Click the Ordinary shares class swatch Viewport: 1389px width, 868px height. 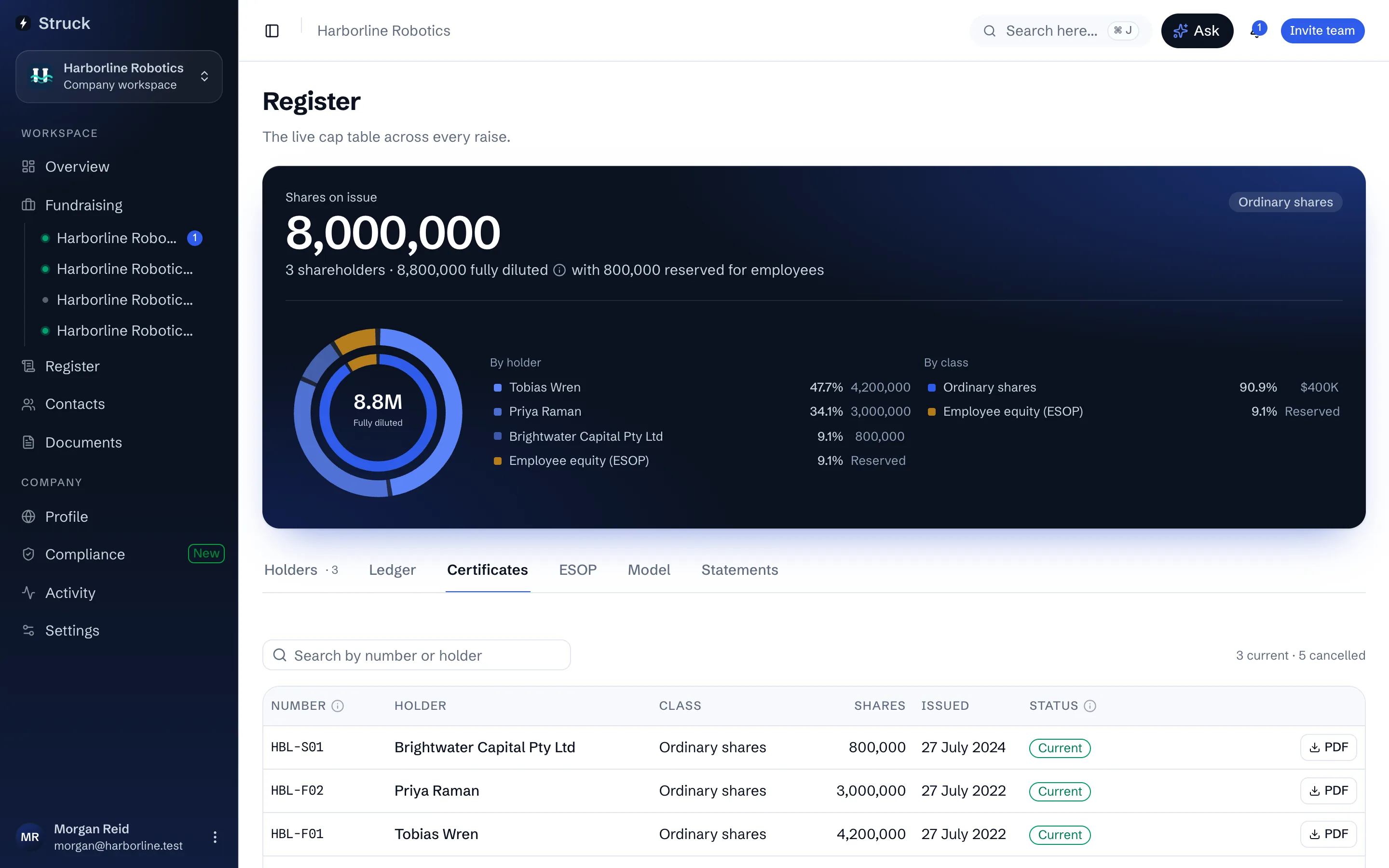point(932,388)
